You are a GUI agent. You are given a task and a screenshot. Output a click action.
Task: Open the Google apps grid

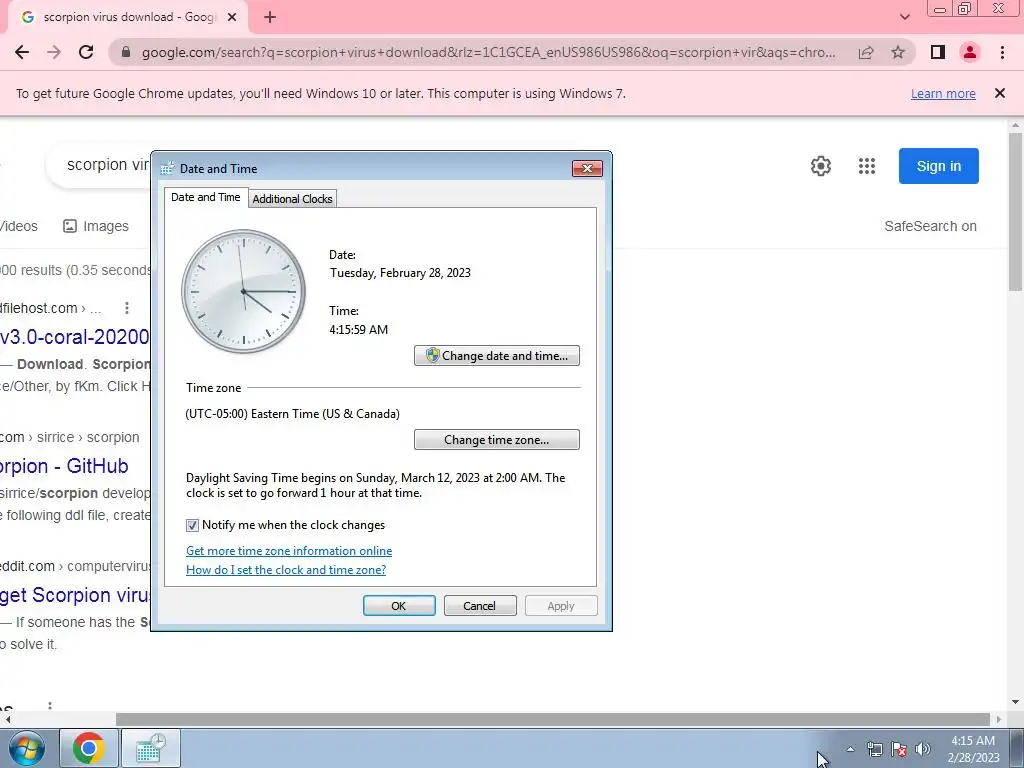(x=867, y=166)
